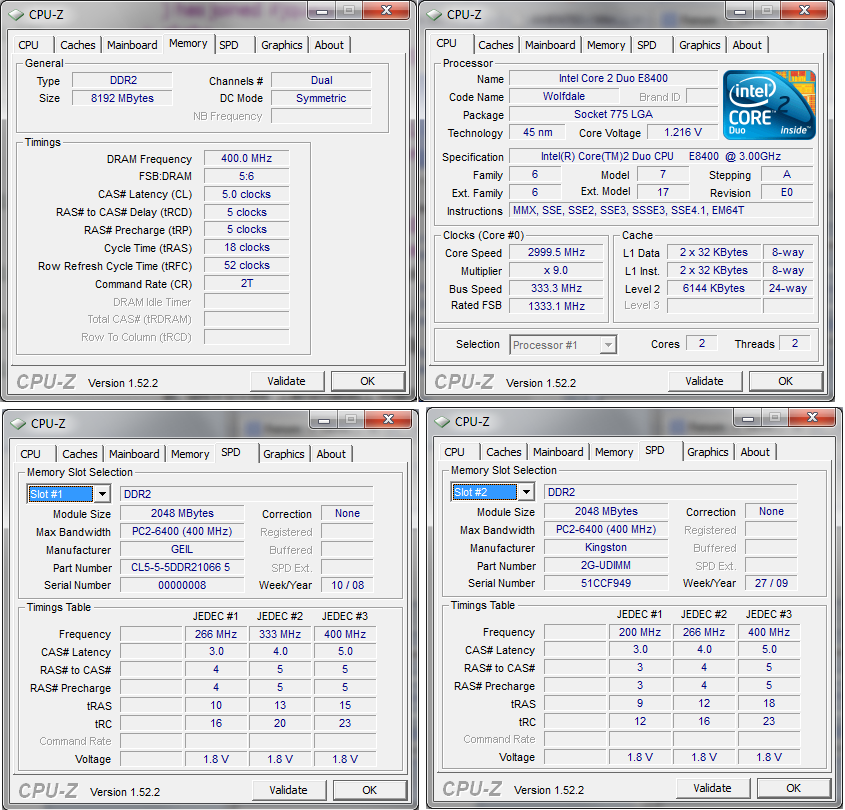Click the DC Mode Symmetric value
Screen dimensions: 845x810
(x=321, y=98)
